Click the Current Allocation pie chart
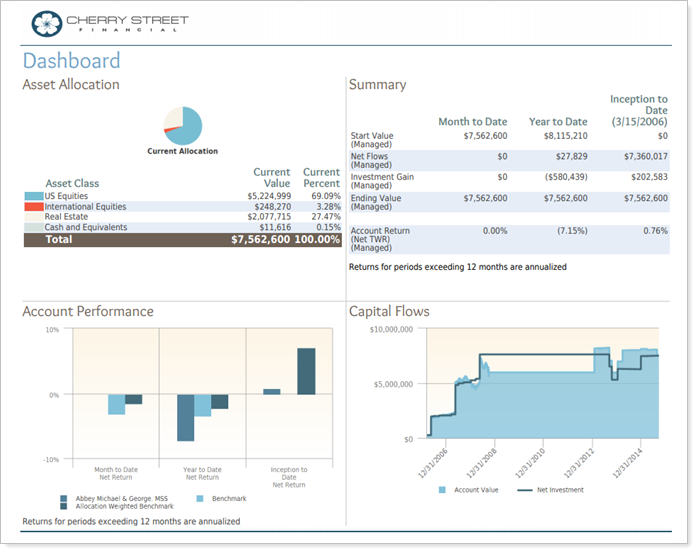The width and height of the screenshot is (697, 553). click(x=183, y=126)
